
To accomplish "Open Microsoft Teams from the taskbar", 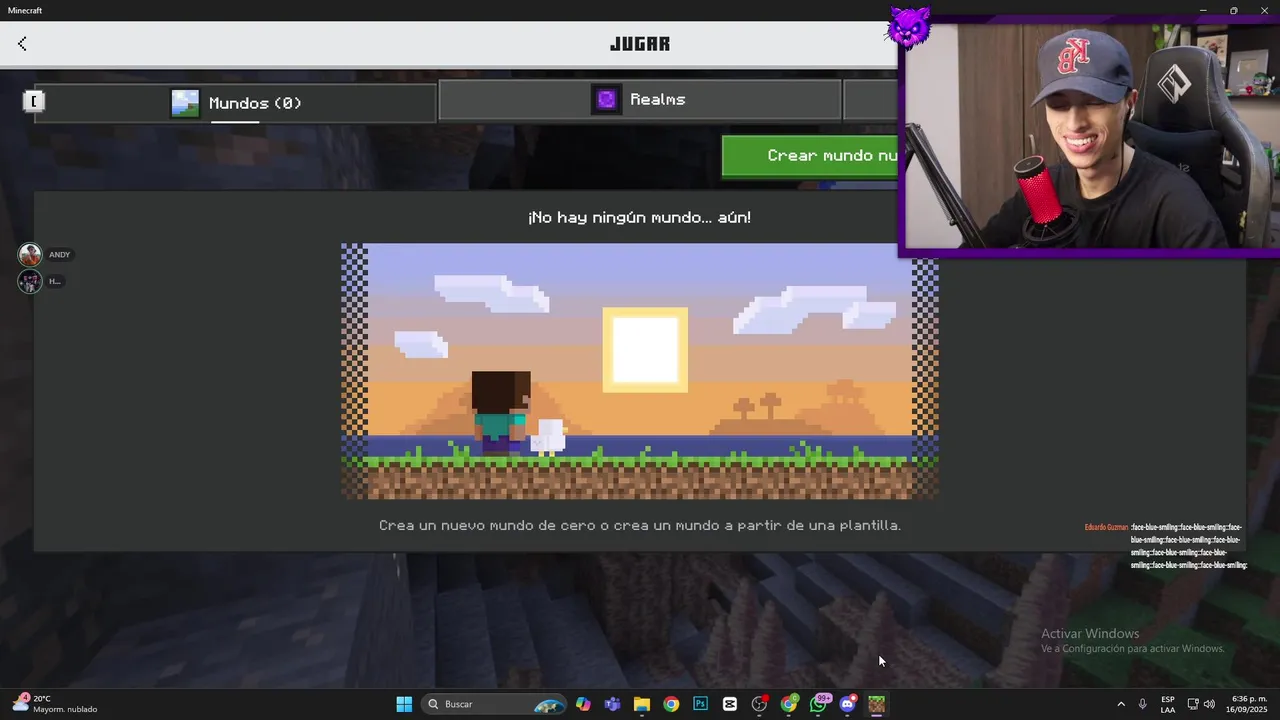I will (612, 704).
